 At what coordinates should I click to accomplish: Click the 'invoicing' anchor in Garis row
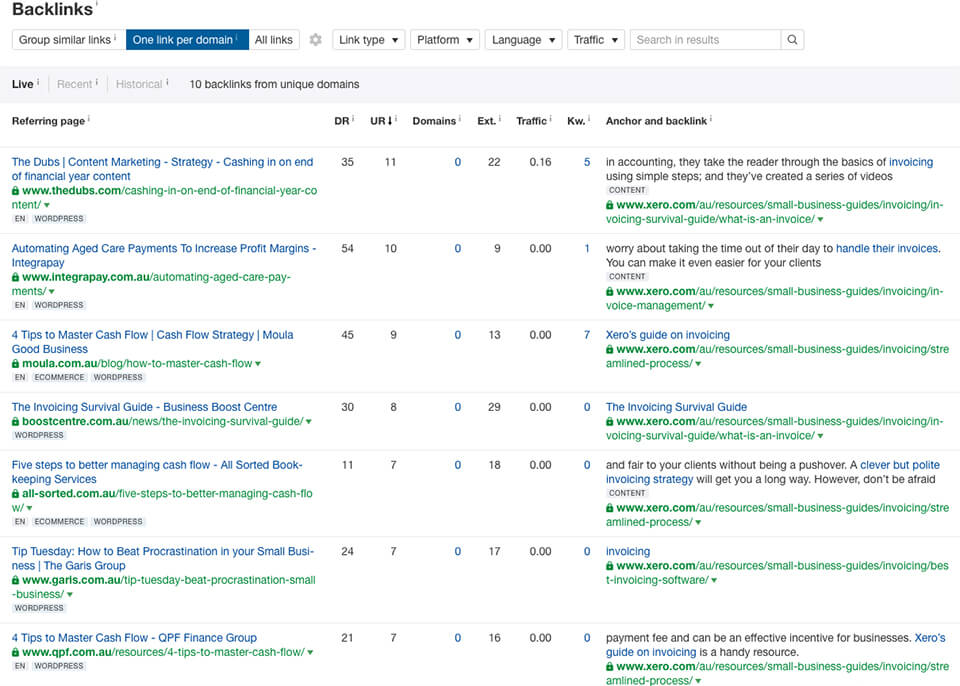click(628, 552)
